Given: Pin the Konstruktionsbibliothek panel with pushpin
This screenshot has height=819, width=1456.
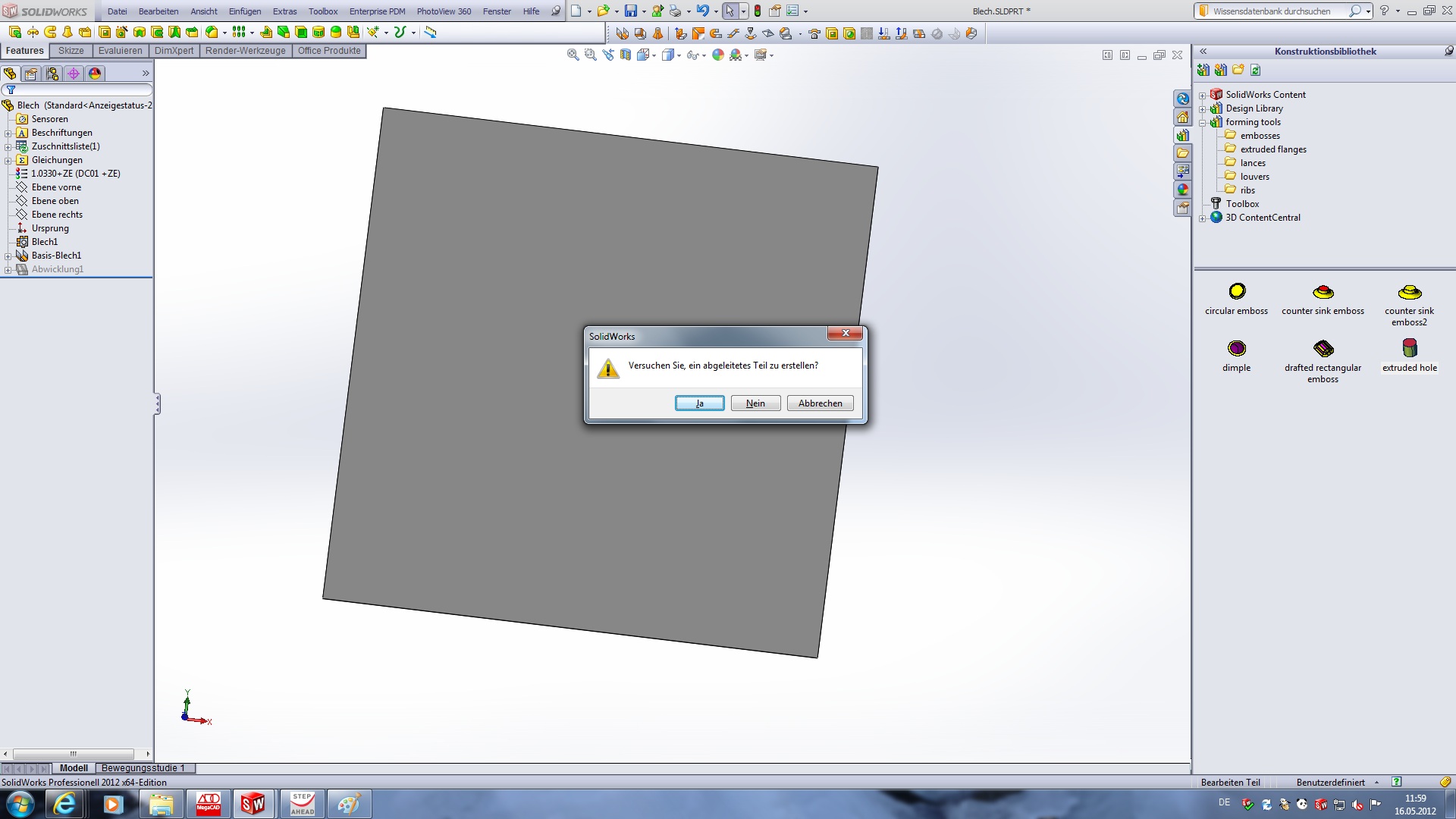Looking at the screenshot, I should (1448, 52).
